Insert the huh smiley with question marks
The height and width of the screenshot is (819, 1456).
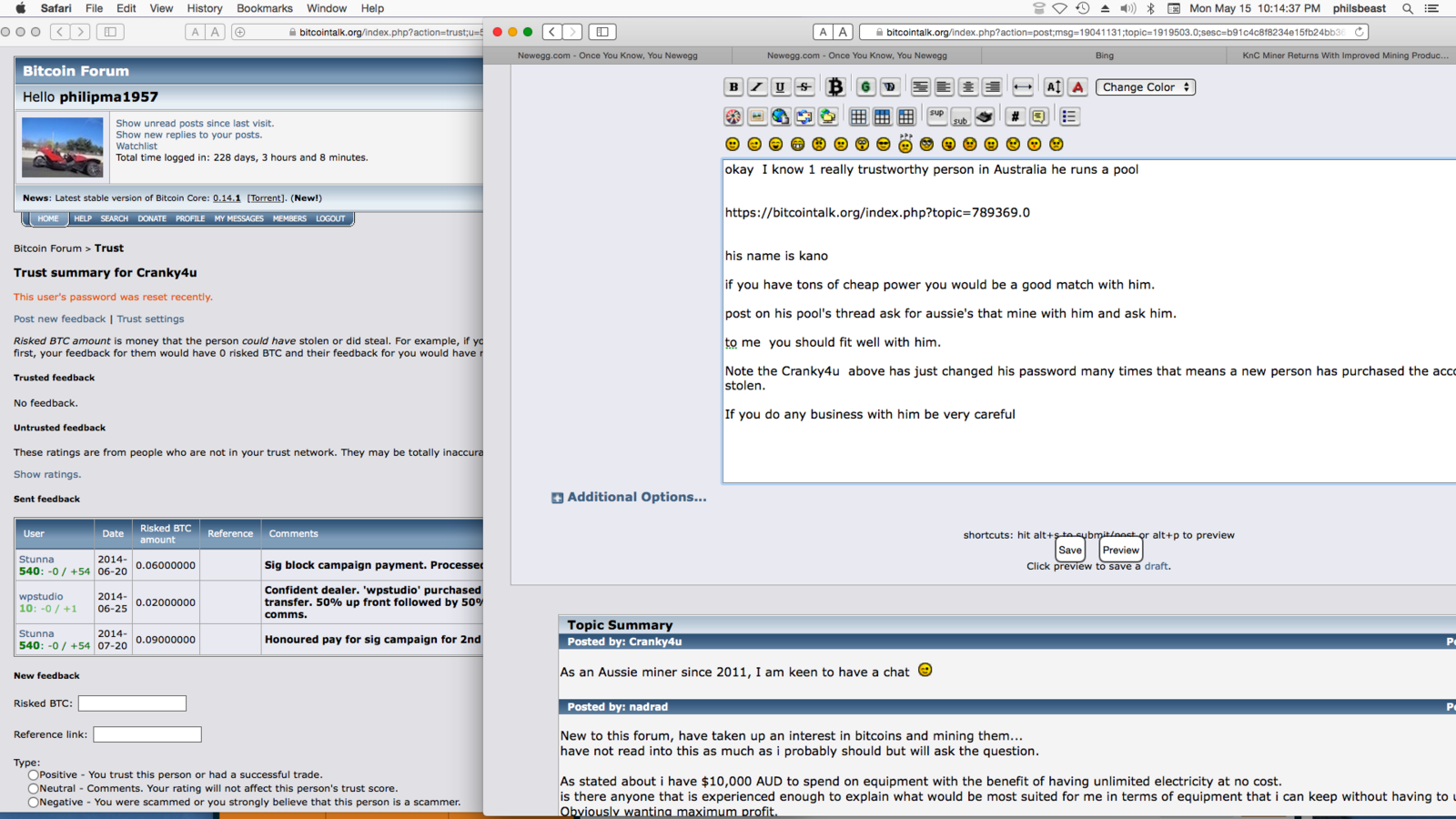click(905, 143)
